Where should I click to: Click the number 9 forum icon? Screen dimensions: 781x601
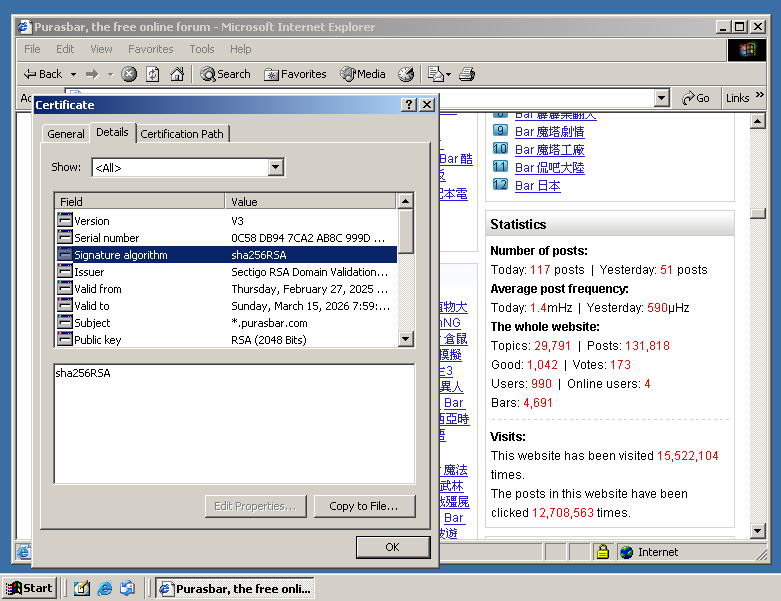[501, 131]
